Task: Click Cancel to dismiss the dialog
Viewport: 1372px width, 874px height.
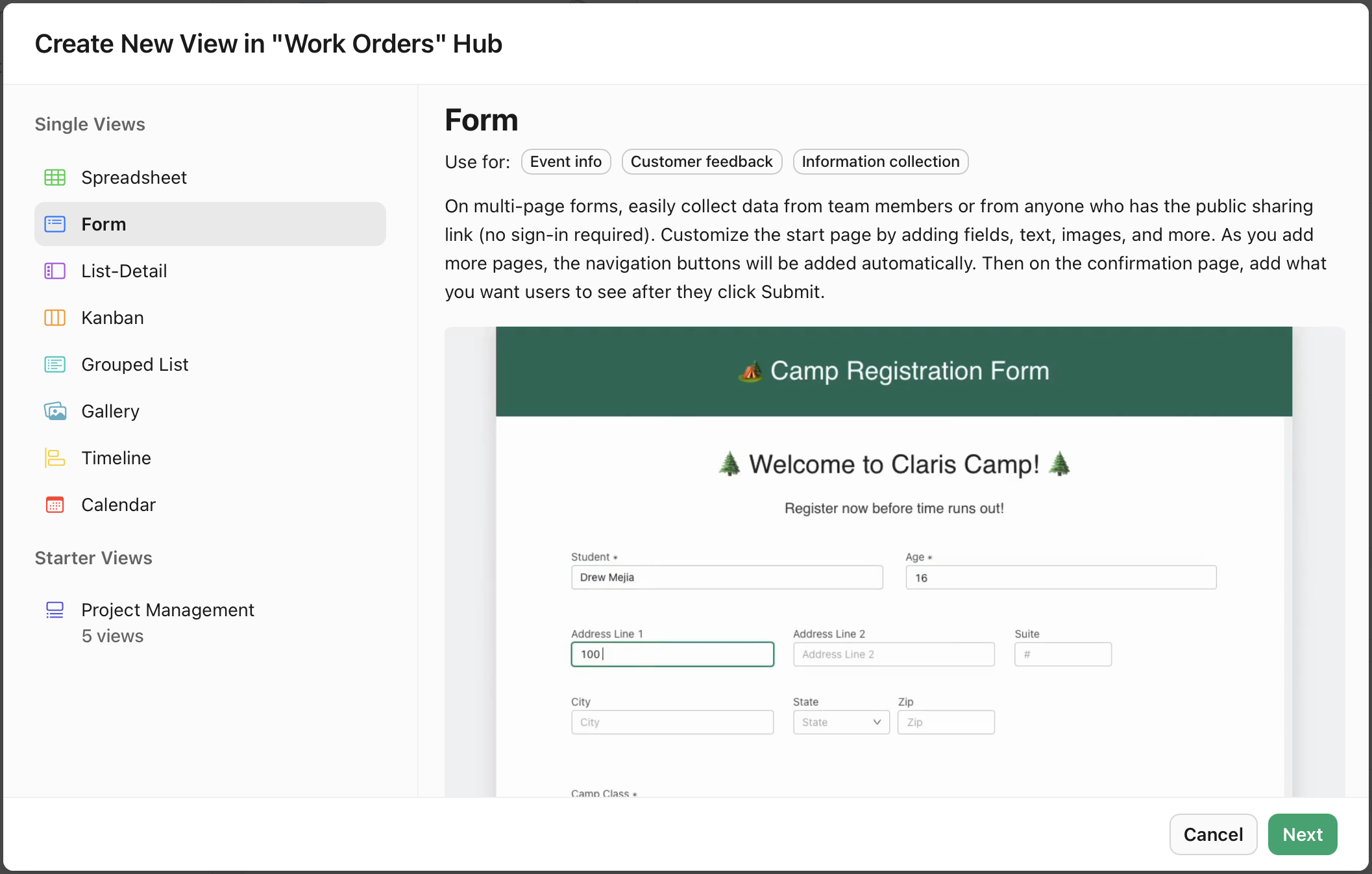Action: coord(1212,834)
